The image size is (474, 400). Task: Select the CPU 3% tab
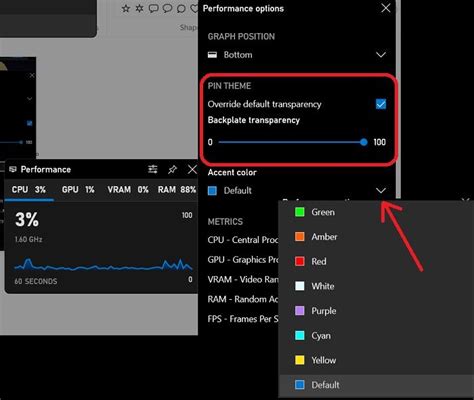pyautogui.click(x=29, y=190)
